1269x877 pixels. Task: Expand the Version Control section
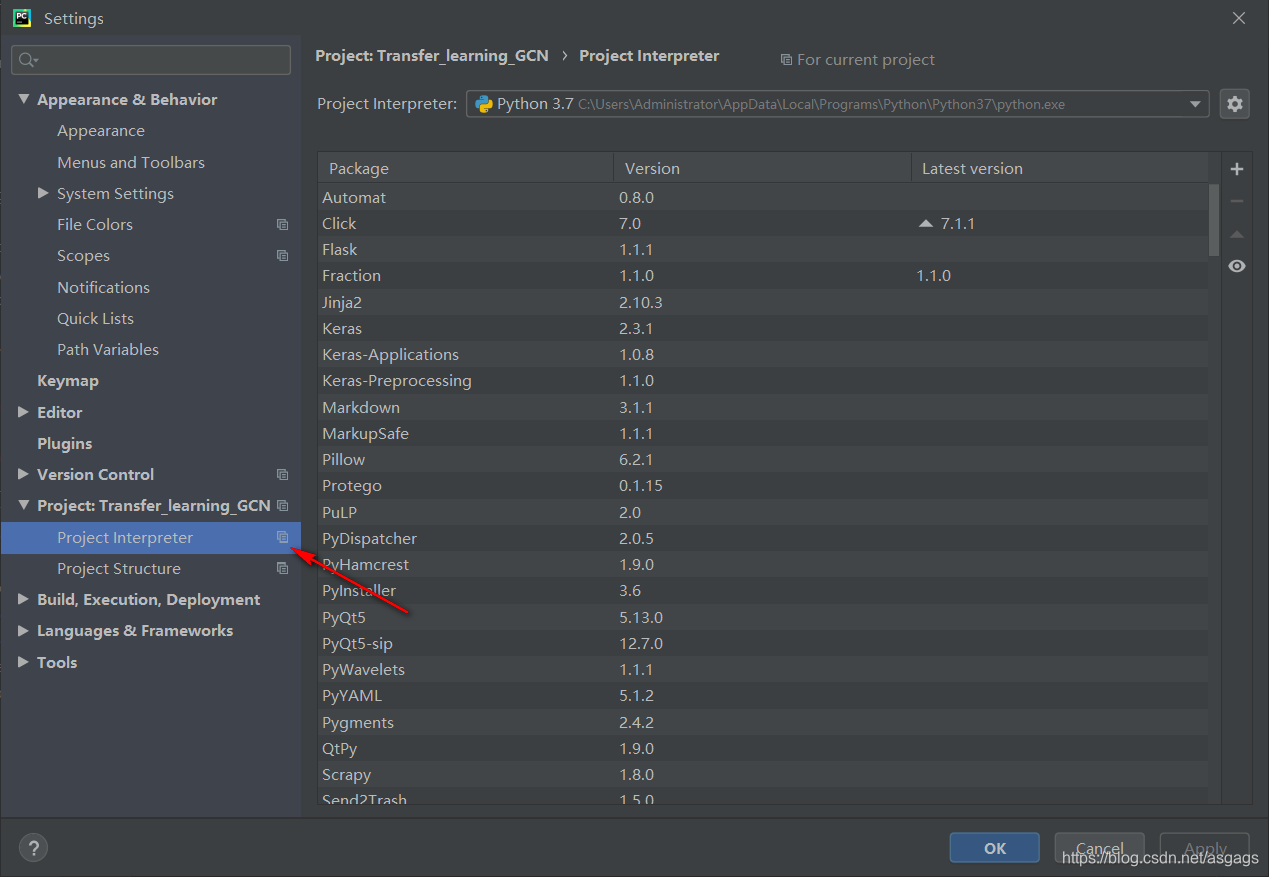[23, 474]
